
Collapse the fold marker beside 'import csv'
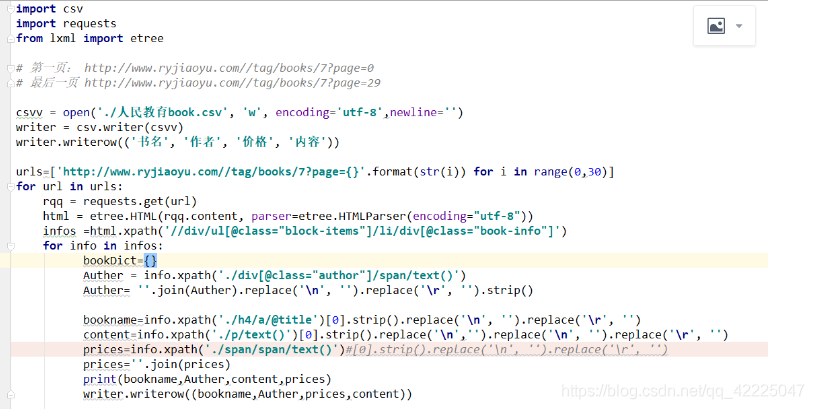click(x=10, y=9)
